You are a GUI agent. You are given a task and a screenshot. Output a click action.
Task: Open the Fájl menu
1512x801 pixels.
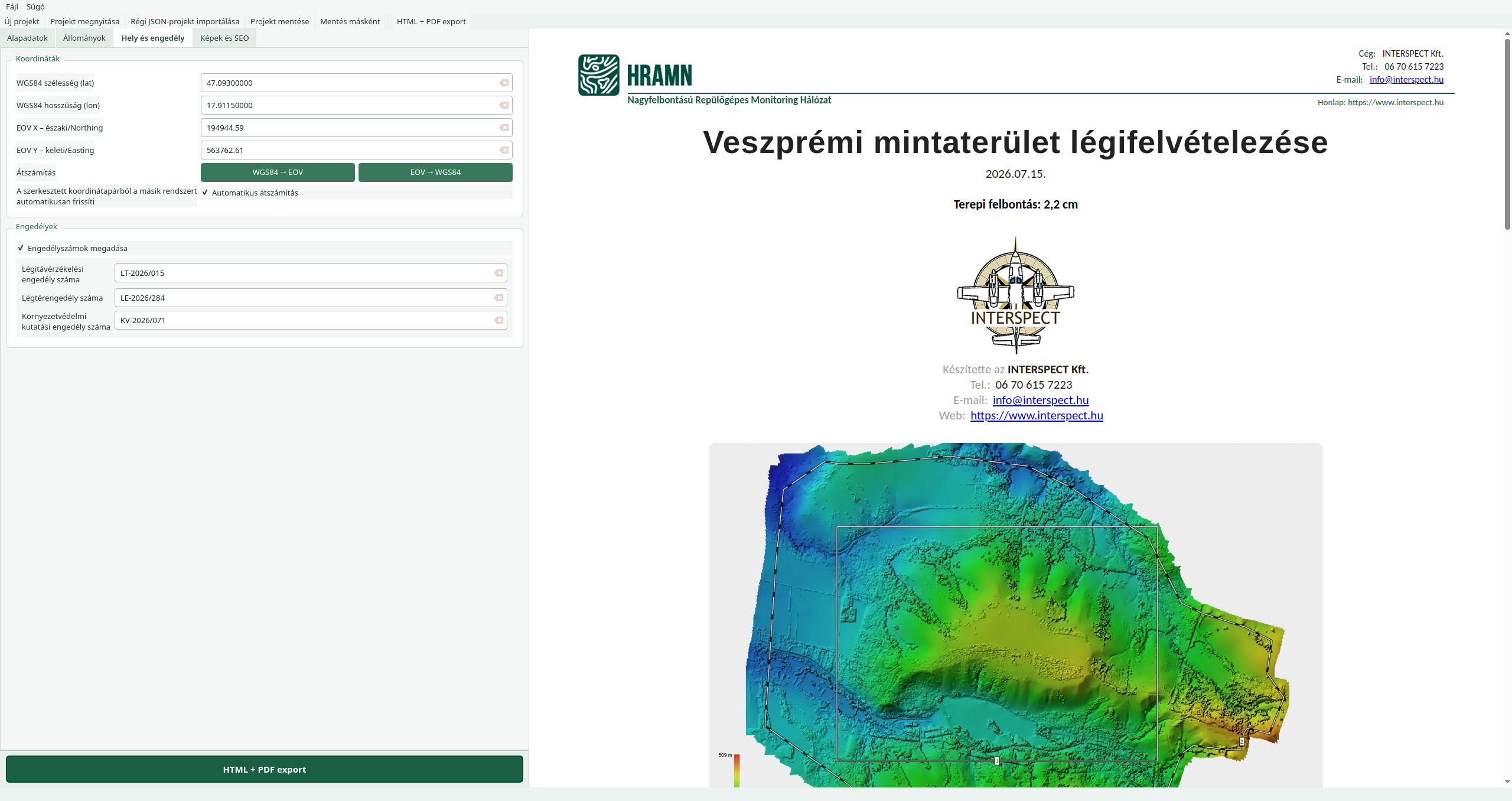click(12, 6)
